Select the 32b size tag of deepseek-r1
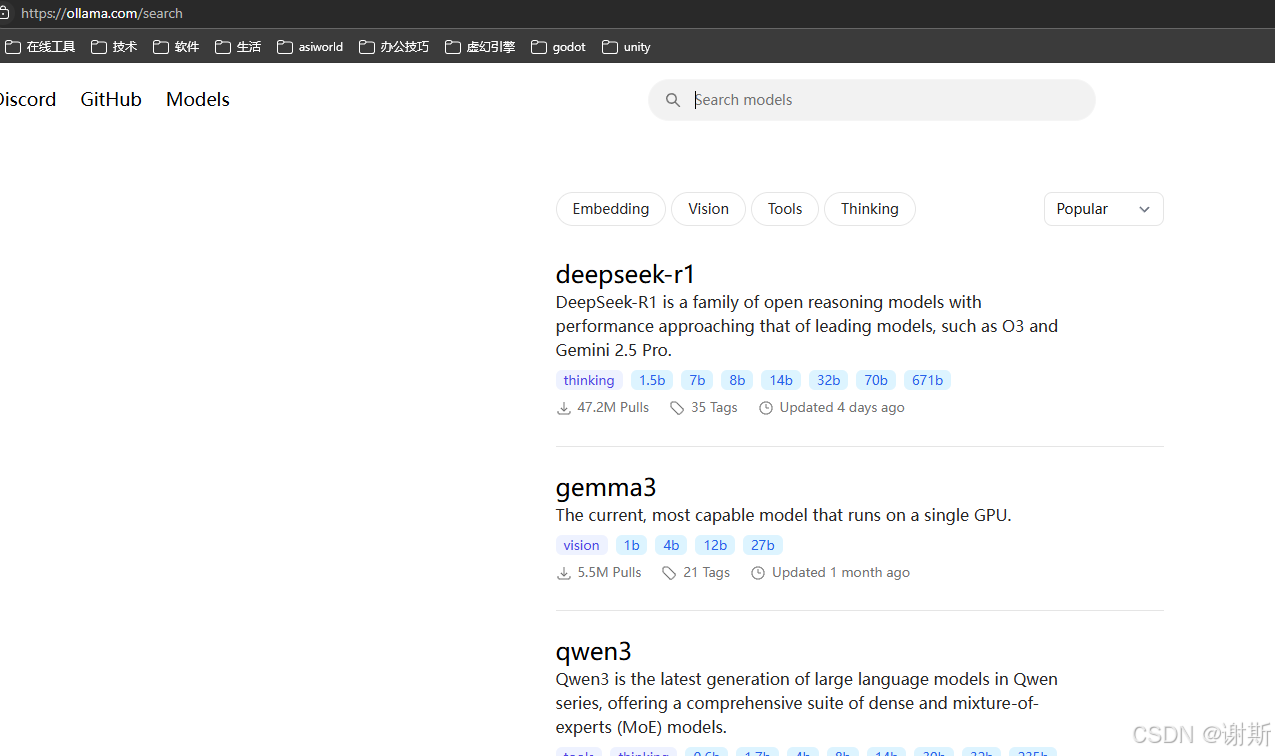This screenshot has height=756, width=1275. click(x=828, y=380)
